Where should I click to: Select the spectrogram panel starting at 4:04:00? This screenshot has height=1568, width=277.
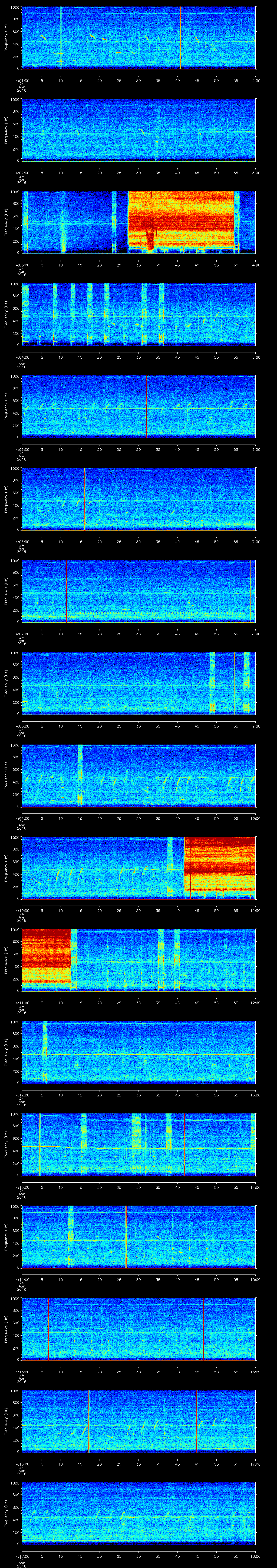pos(139,314)
